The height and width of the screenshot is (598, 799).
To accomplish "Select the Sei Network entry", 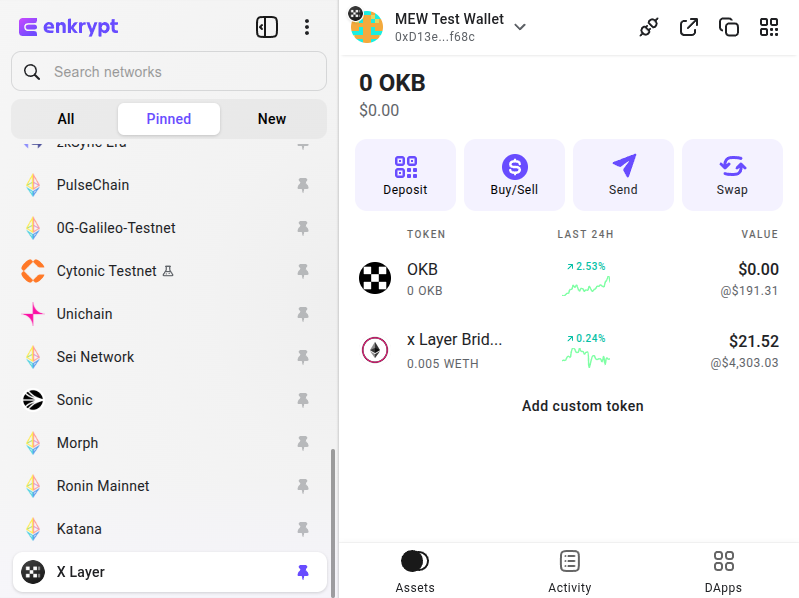I will coord(95,357).
